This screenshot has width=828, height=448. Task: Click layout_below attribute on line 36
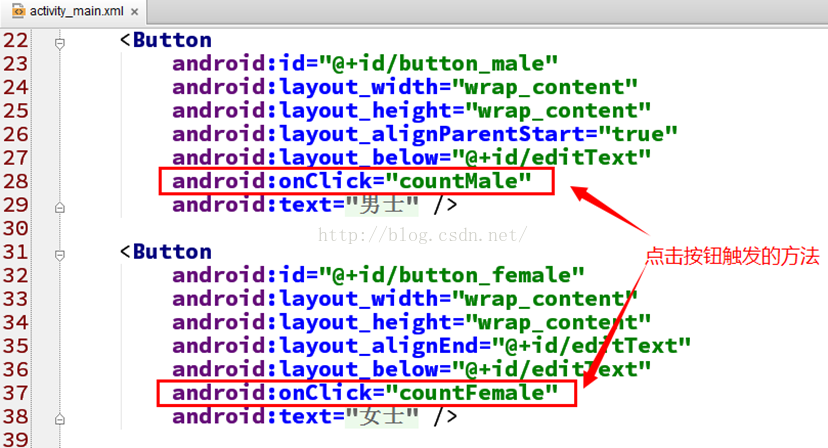pyautogui.click(x=411, y=370)
